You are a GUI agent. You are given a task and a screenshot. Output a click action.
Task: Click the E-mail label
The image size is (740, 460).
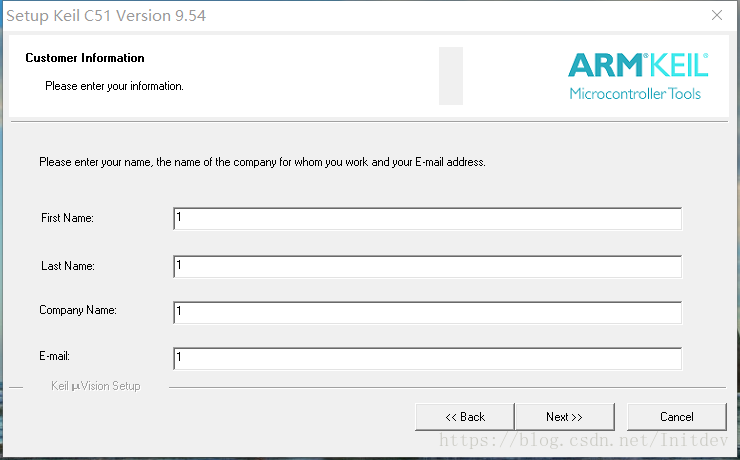54,356
